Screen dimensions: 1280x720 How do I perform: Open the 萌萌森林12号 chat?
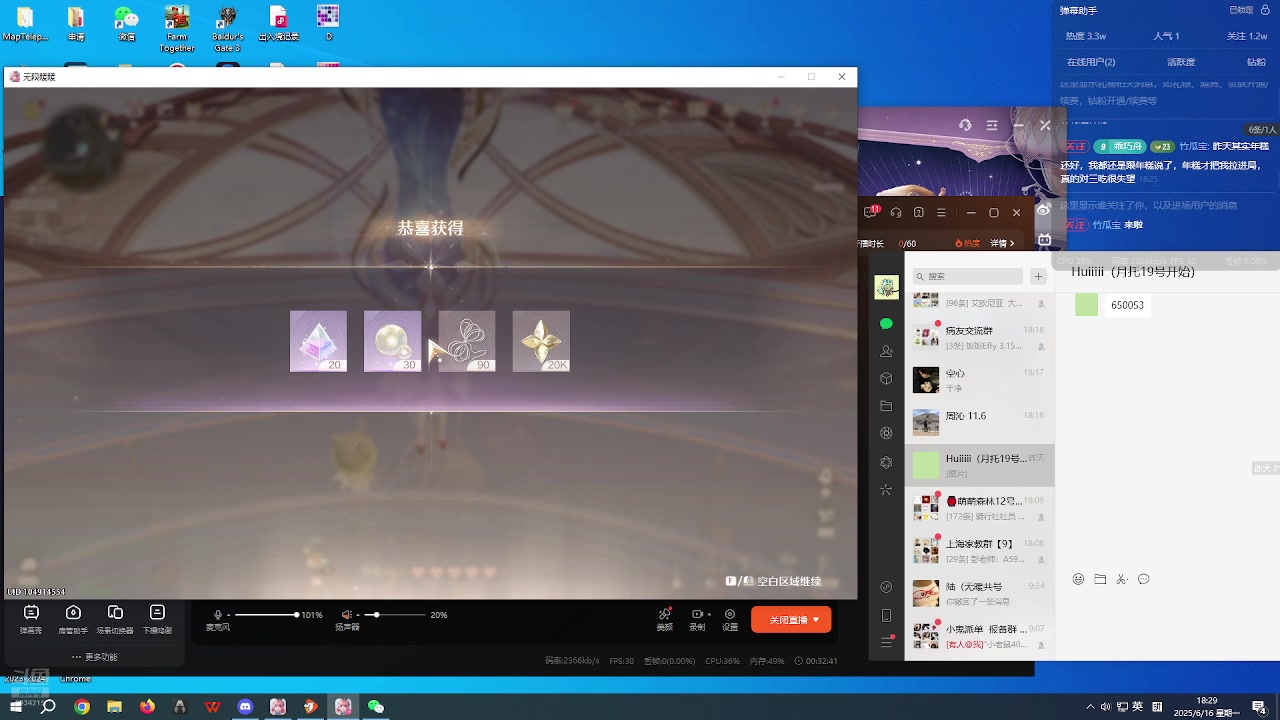pyautogui.click(x=980, y=508)
